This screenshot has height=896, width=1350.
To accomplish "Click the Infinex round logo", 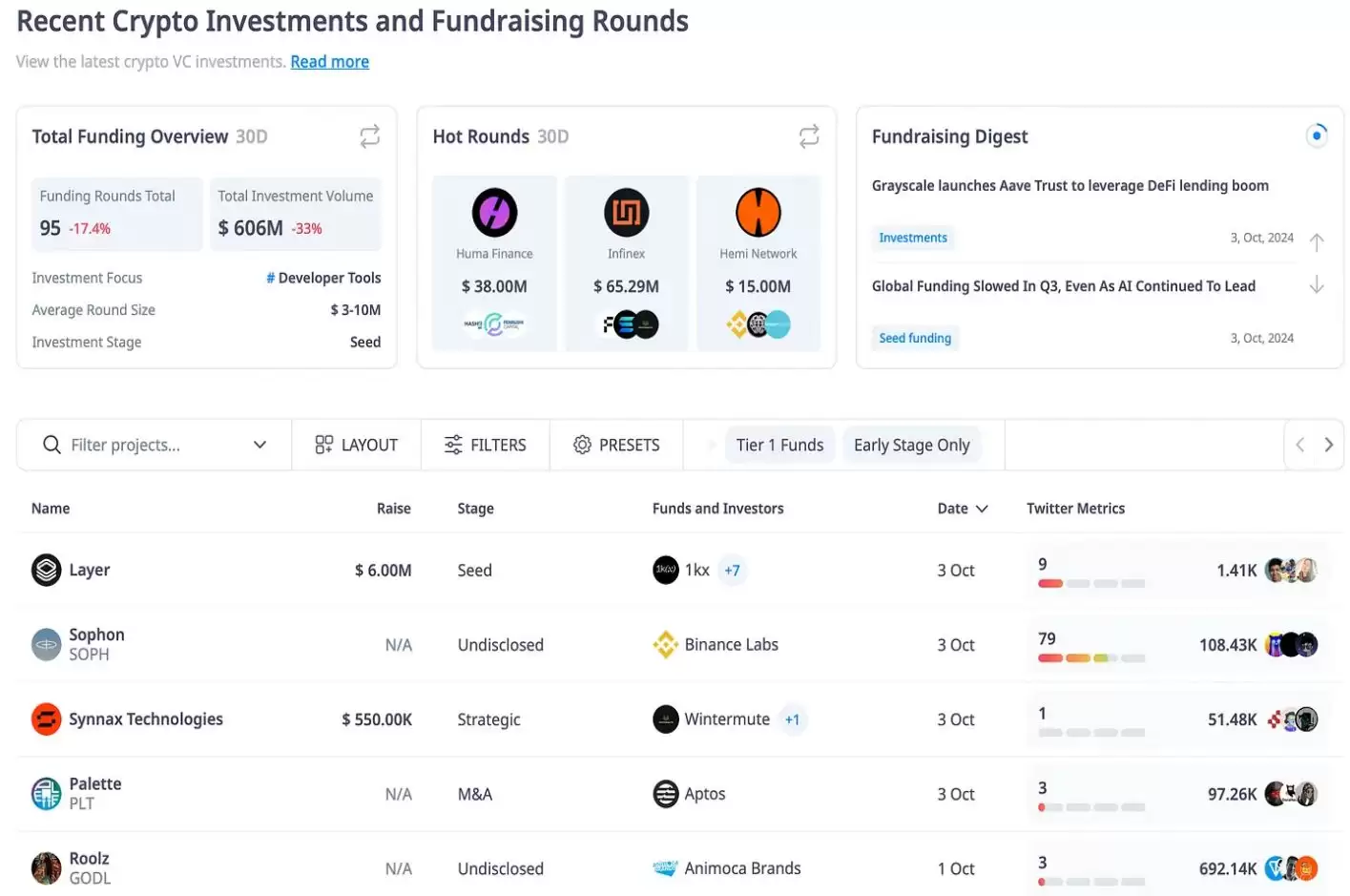I will click(x=626, y=212).
